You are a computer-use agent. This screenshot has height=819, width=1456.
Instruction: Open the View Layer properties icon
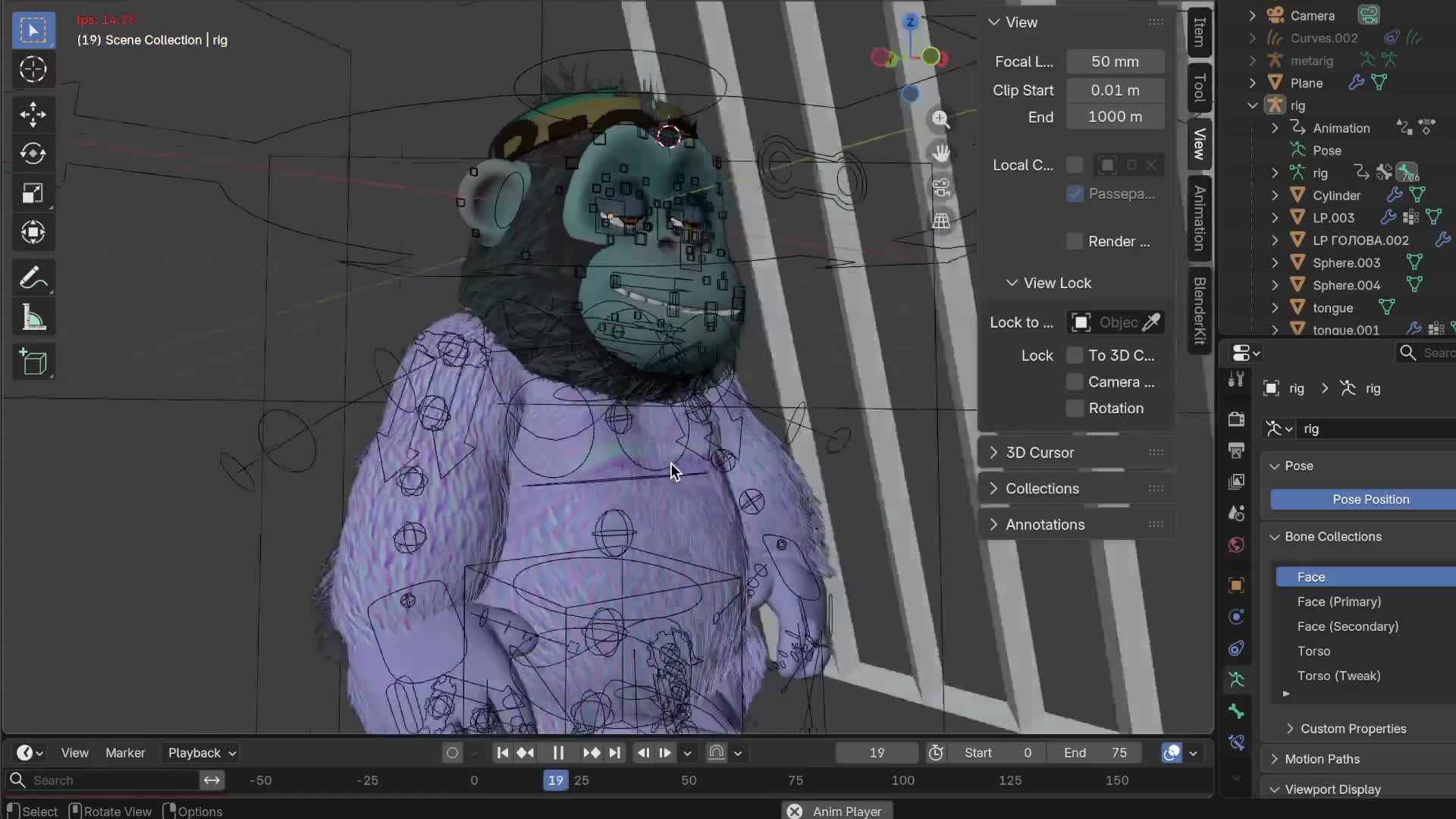1236,482
